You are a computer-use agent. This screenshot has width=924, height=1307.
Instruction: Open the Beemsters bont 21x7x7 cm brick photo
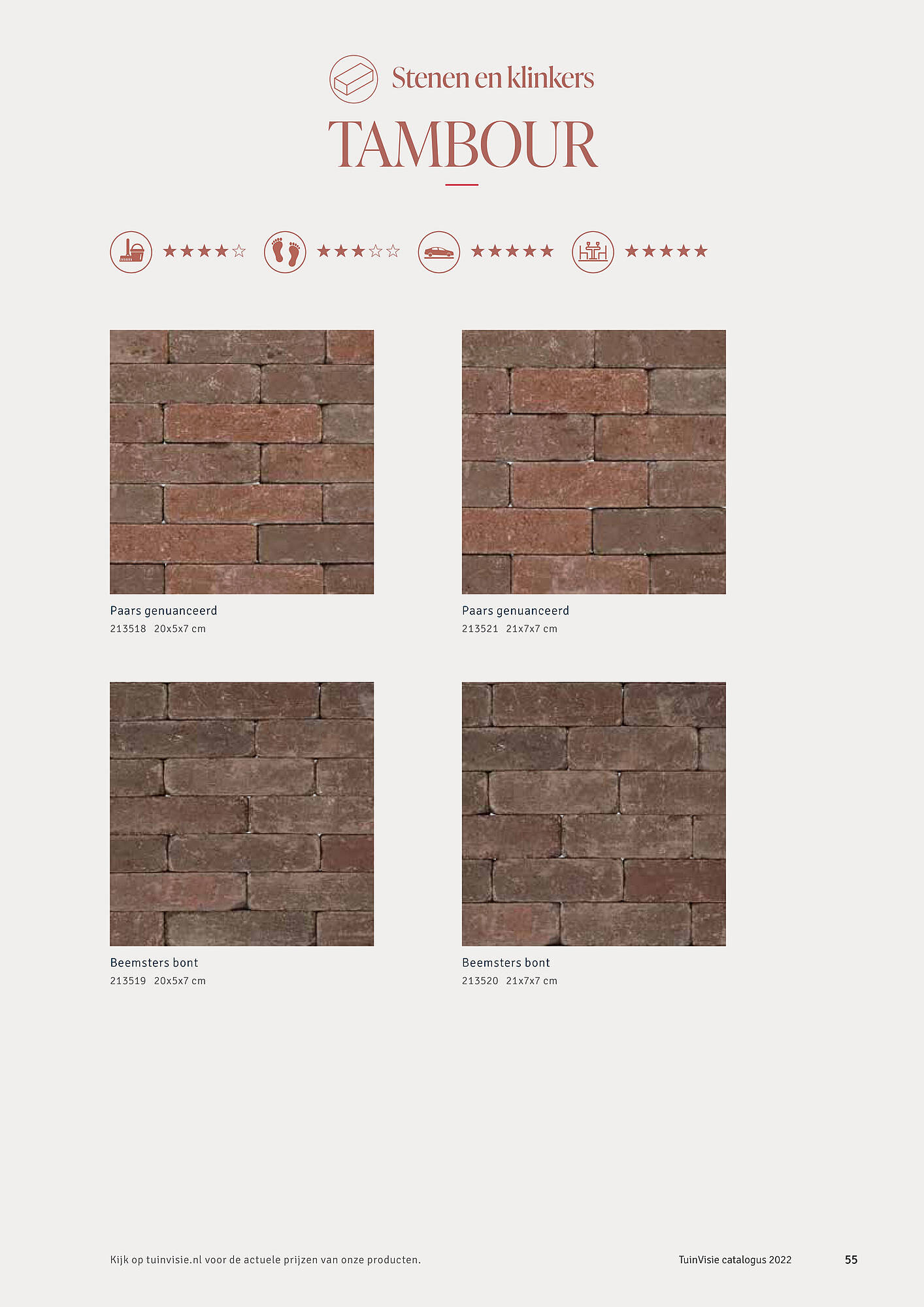pos(594,814)
